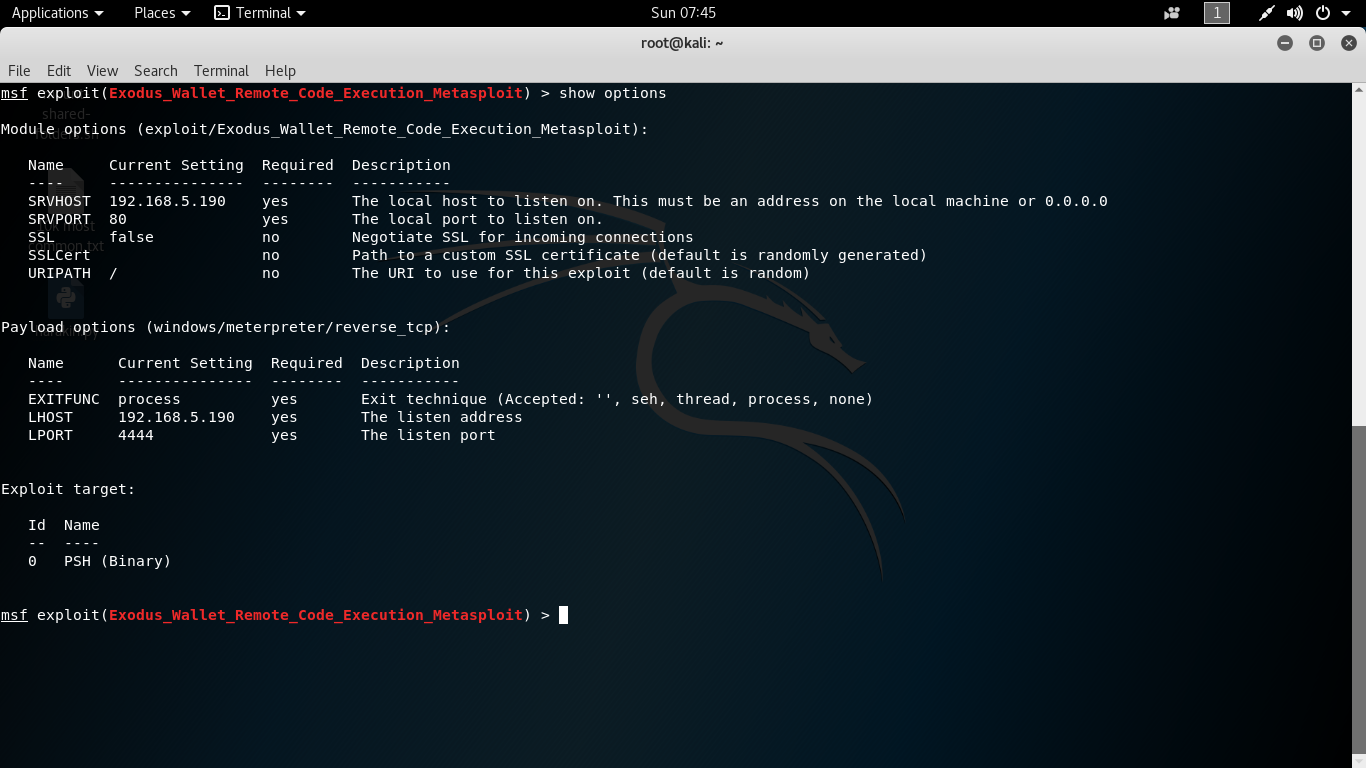Click the 'yes' Required value in LPORT row
Screen dimensions: 1366x768
click(x=284, y=435)
